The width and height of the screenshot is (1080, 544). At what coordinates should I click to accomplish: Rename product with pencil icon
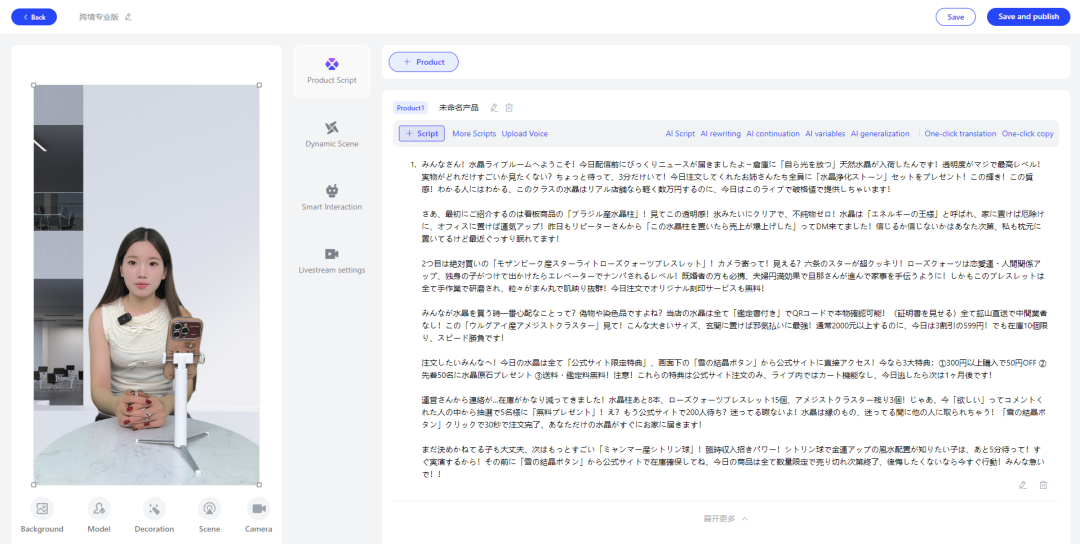(x=494, y=107)
